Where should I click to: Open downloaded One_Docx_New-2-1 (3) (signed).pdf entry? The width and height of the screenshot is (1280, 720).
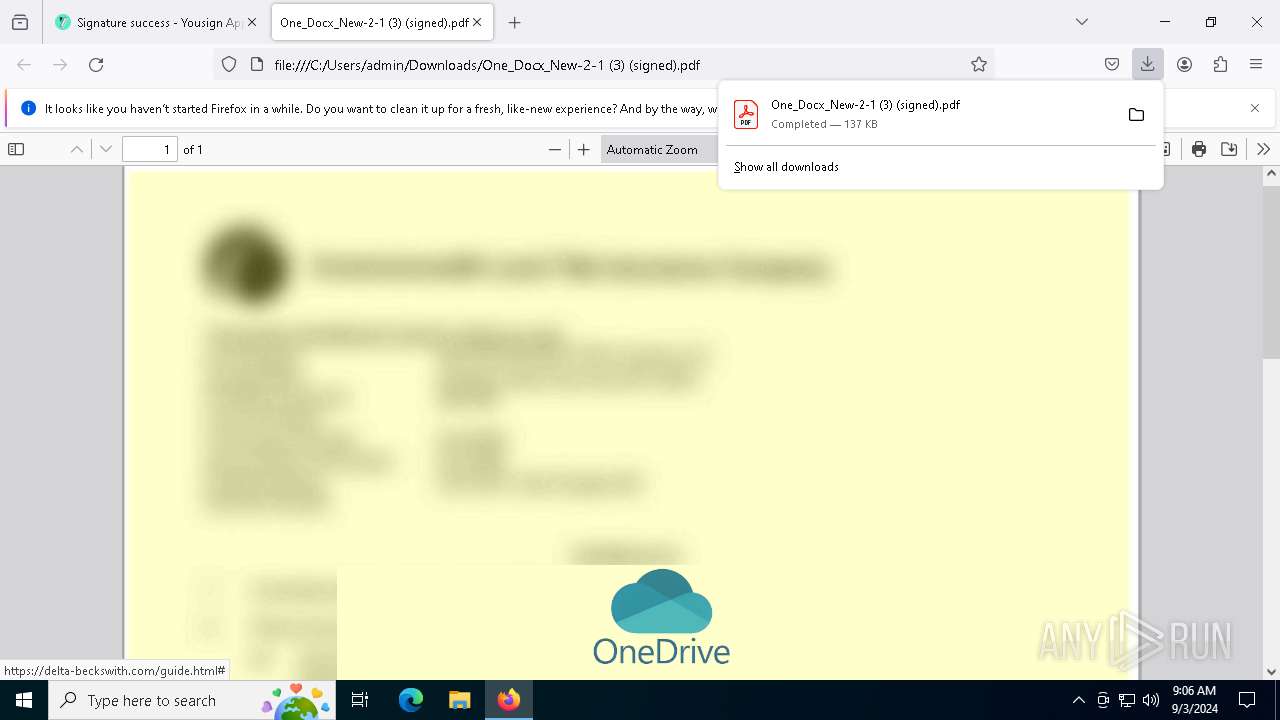(x=918, y=114)
